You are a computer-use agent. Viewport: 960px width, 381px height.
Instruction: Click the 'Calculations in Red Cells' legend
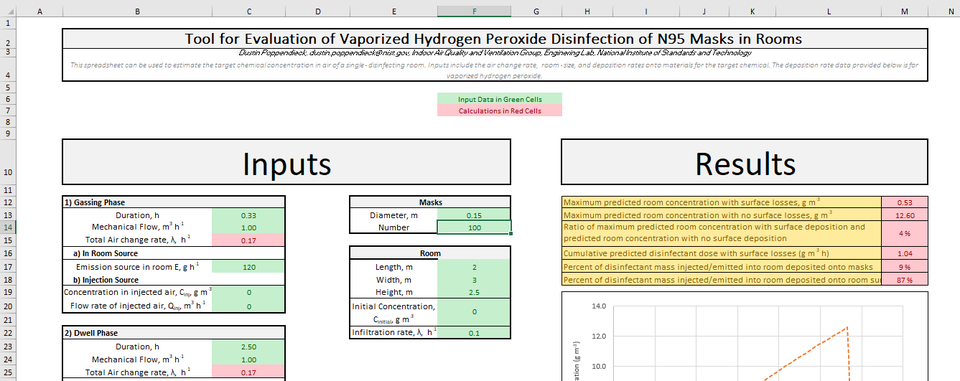click(499, 110)
